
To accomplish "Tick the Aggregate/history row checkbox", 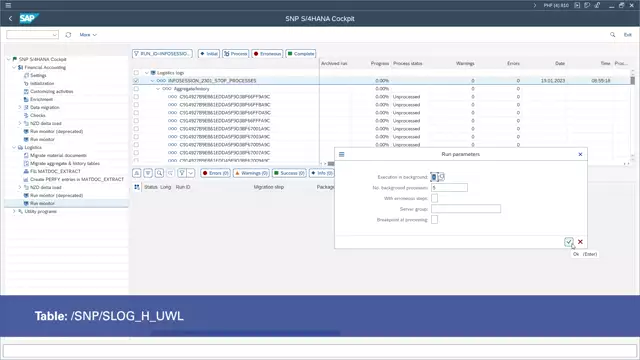I will tap(136, 89).
